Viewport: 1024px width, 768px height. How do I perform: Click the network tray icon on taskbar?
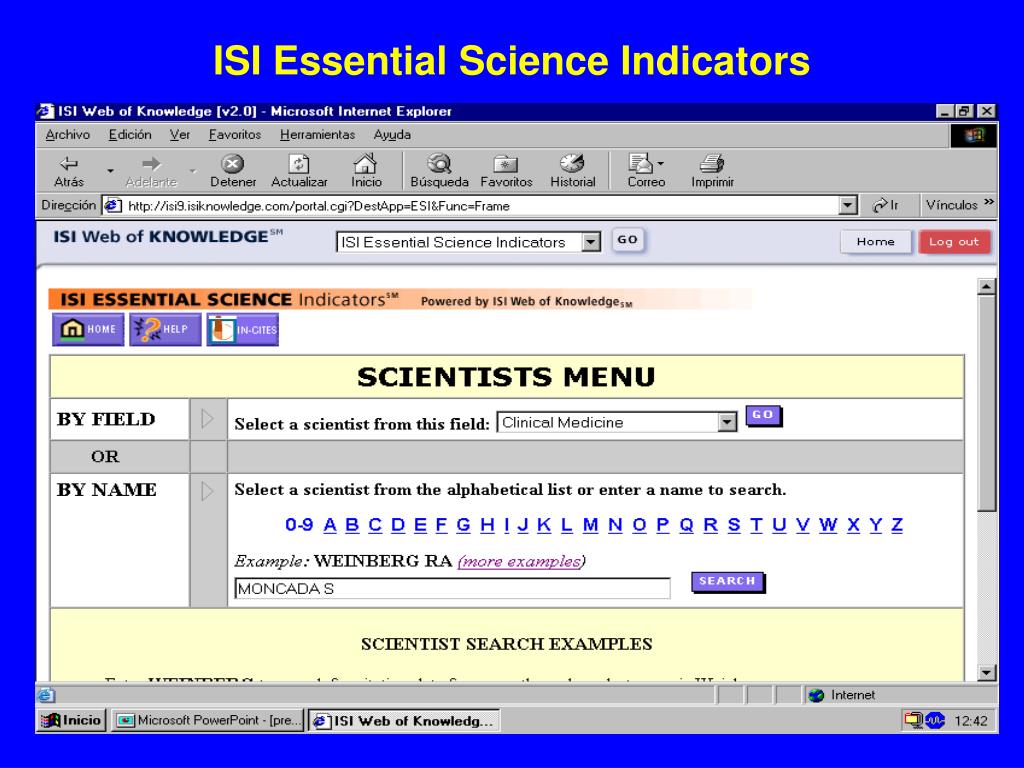click(913, 720)
